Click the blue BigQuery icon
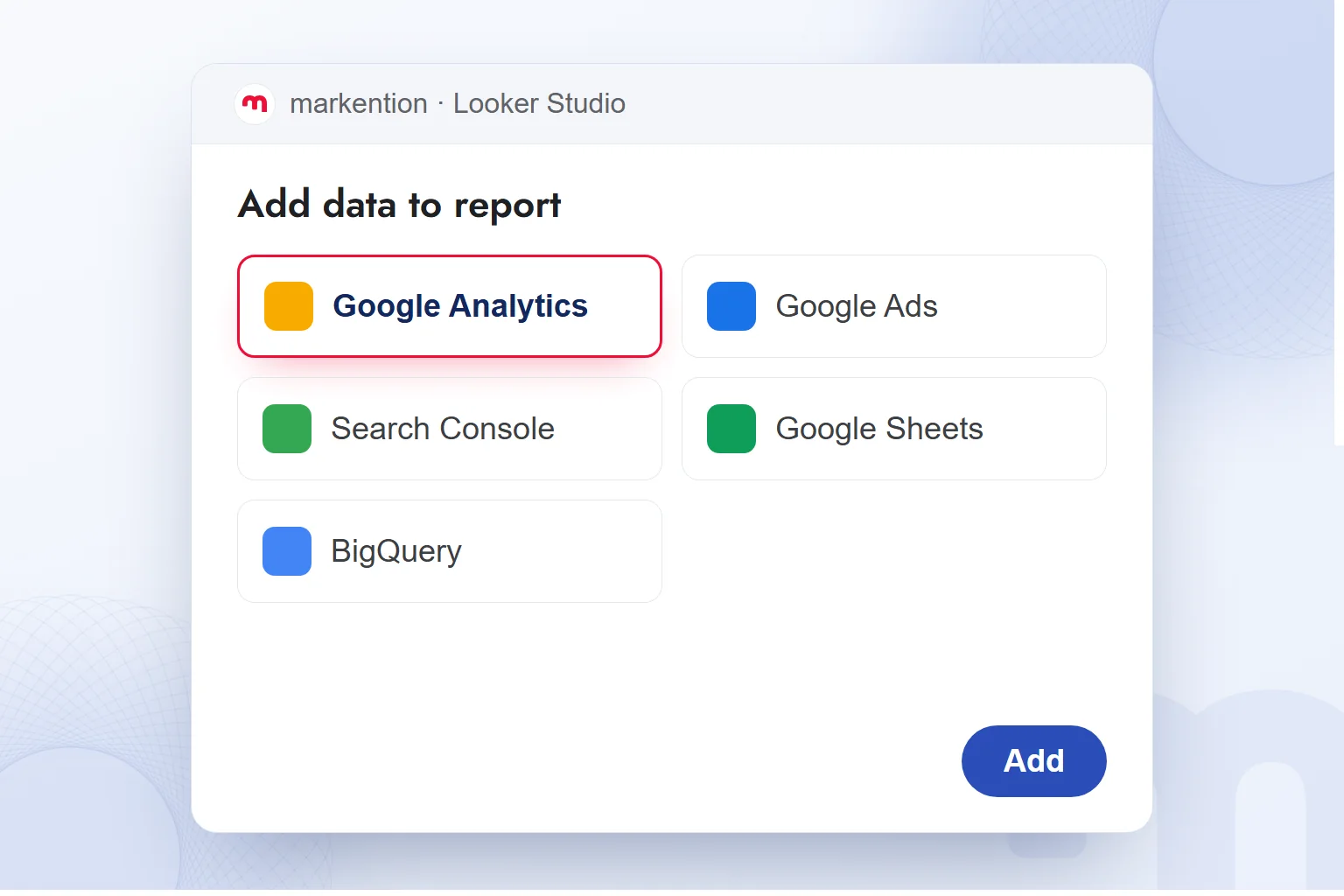The height and width of the screenshot is (896, 1344). 287,551
